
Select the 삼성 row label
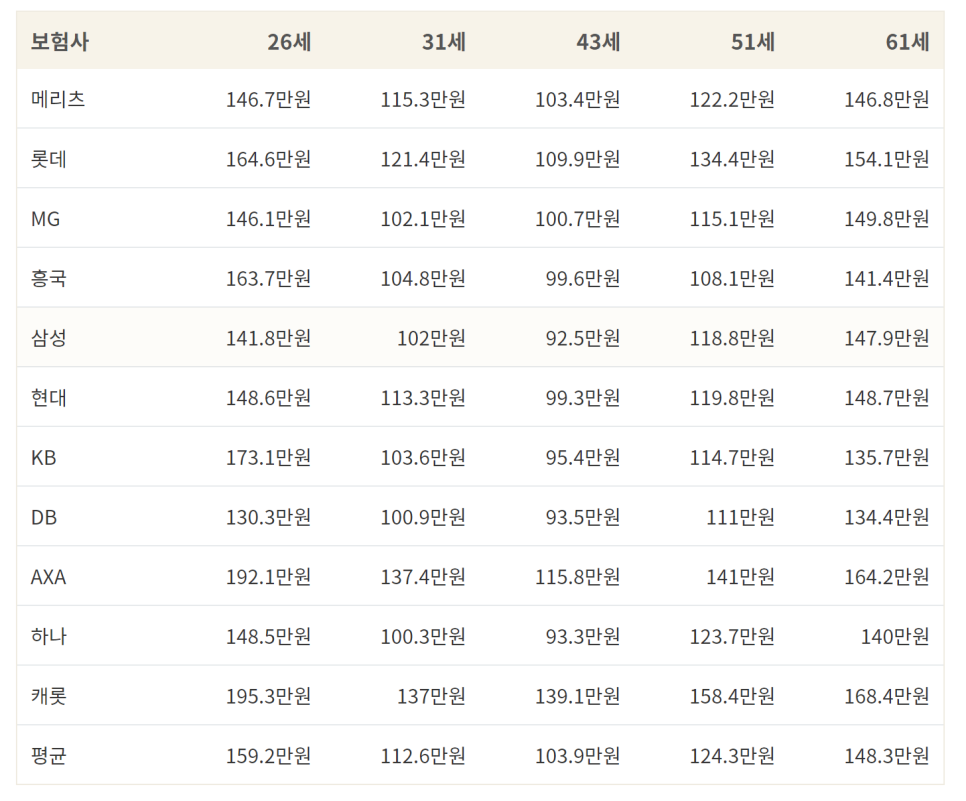[x=49, y=338]
